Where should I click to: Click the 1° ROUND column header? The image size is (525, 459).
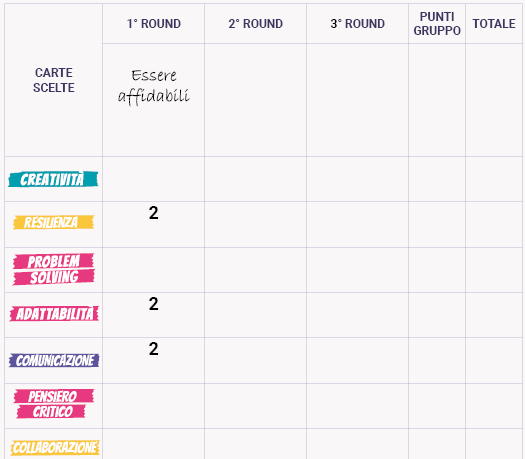click(x=154, y=24)
